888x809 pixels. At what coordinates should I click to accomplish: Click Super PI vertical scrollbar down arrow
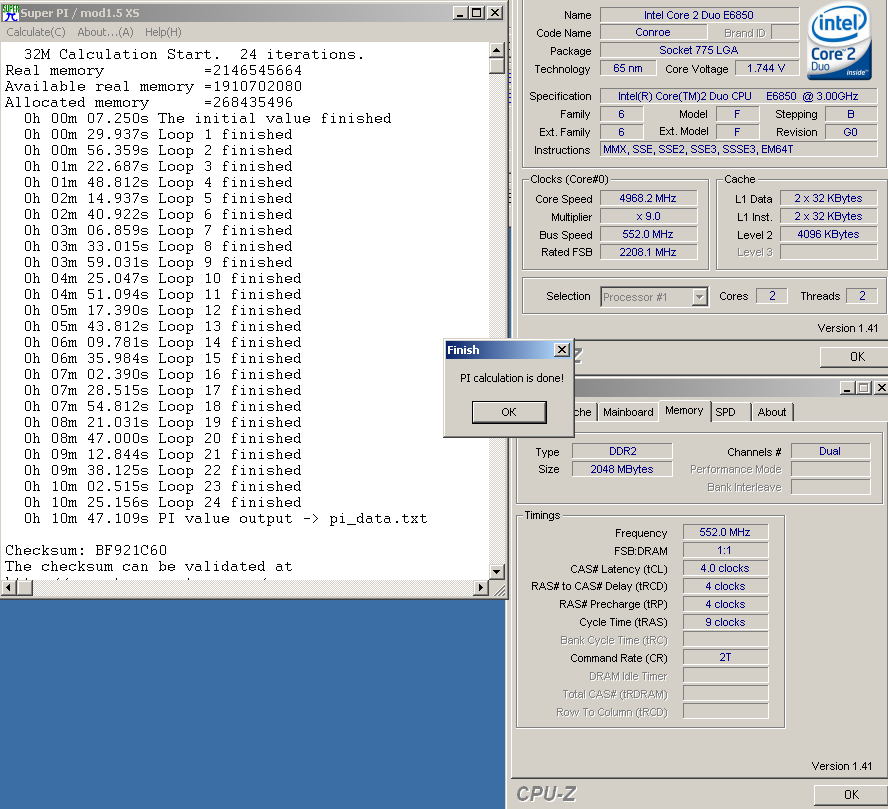(x=497, y=571)
